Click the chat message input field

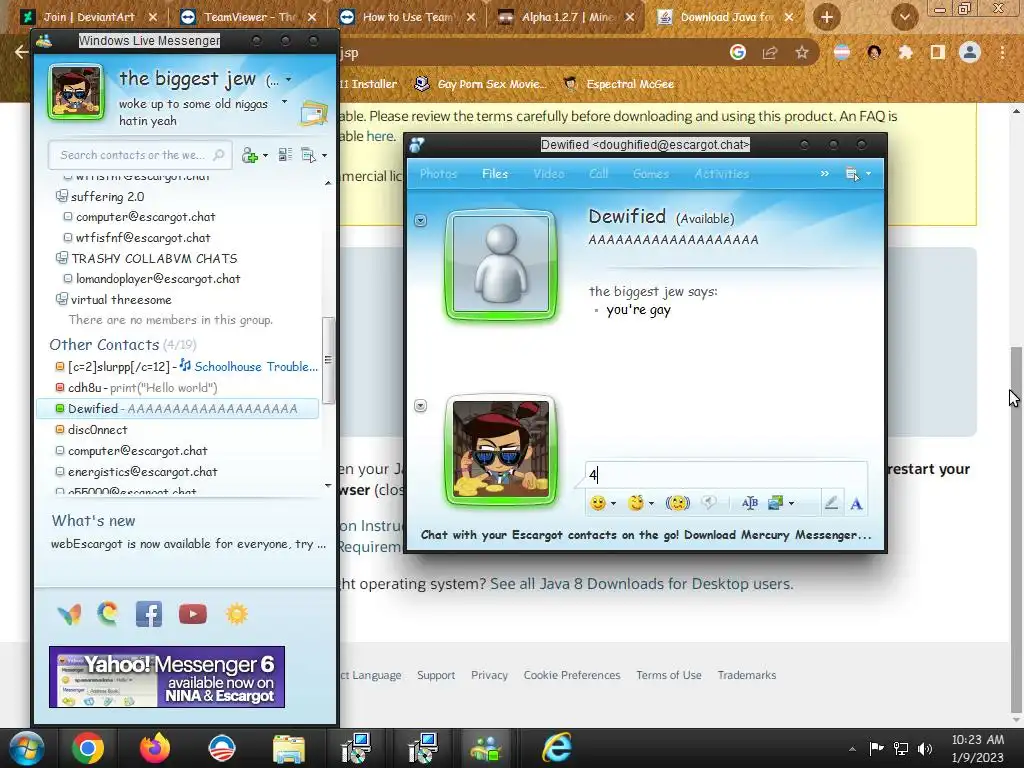(x=726, y=474)
